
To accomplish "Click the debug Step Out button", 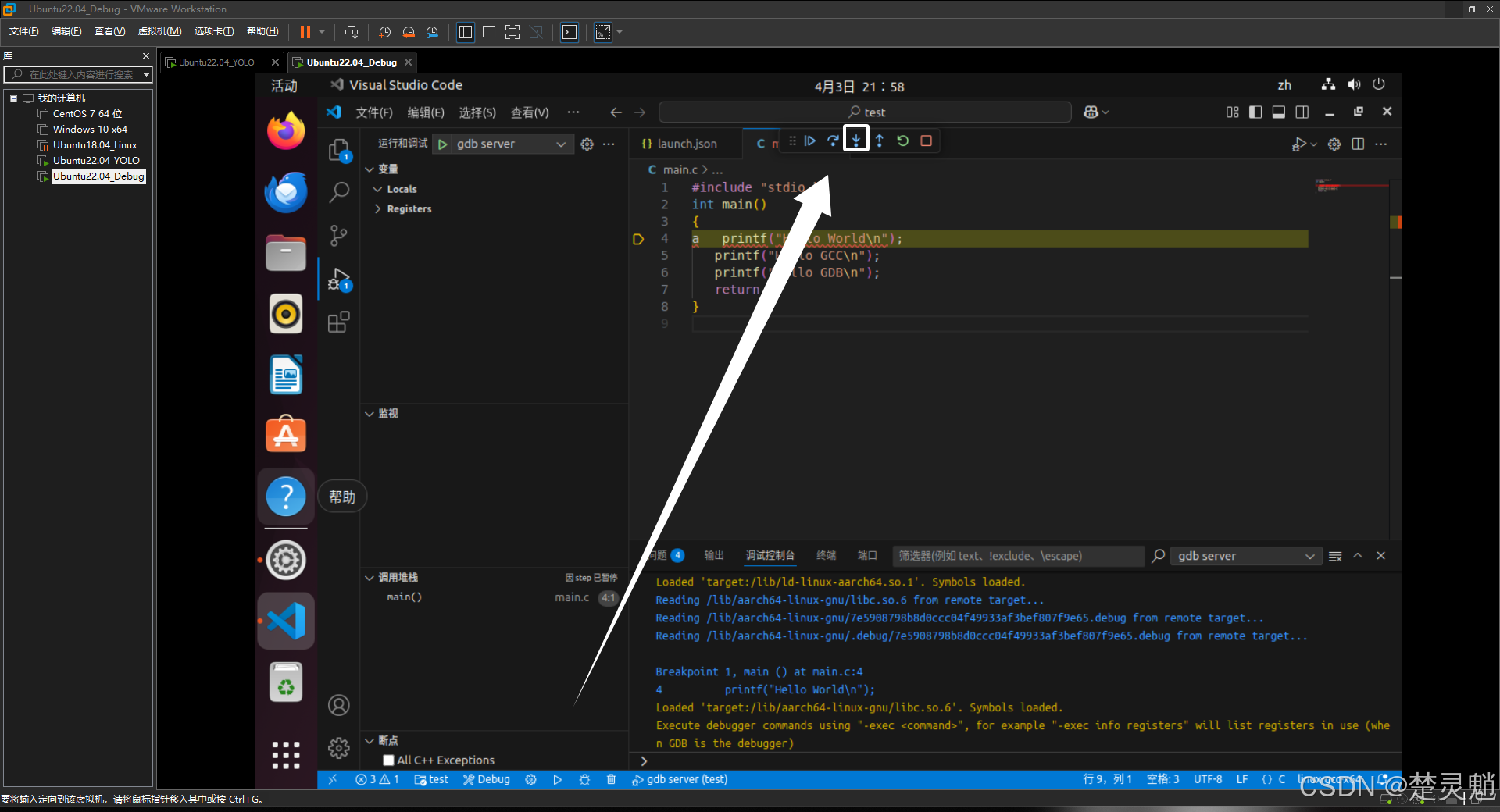I will [x=880, y=141].
